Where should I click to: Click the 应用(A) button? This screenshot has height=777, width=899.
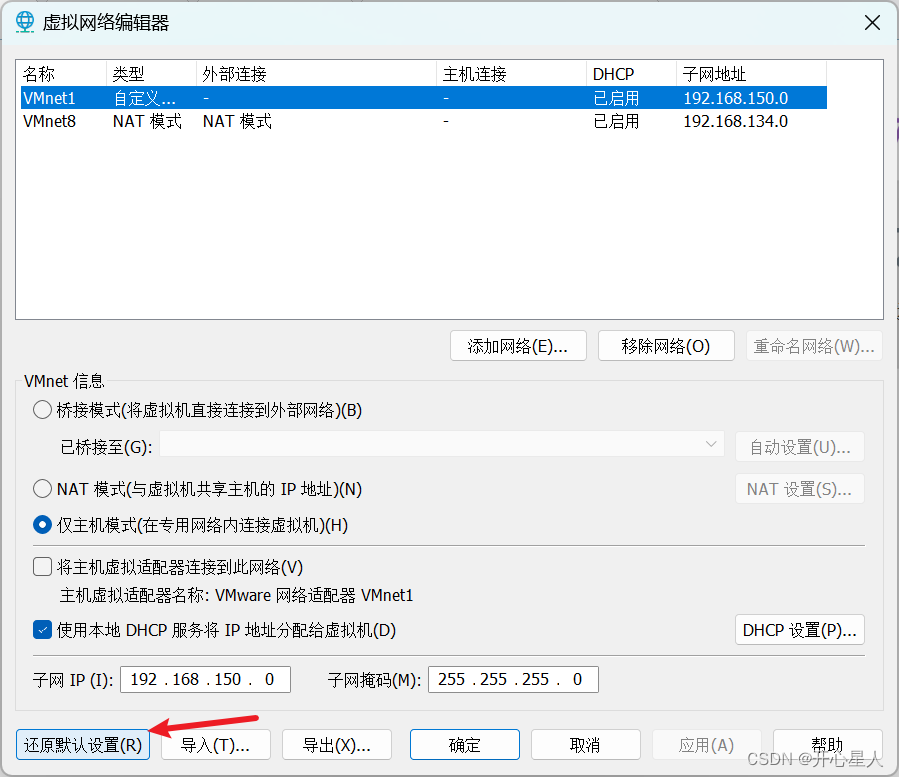(707, 745)
